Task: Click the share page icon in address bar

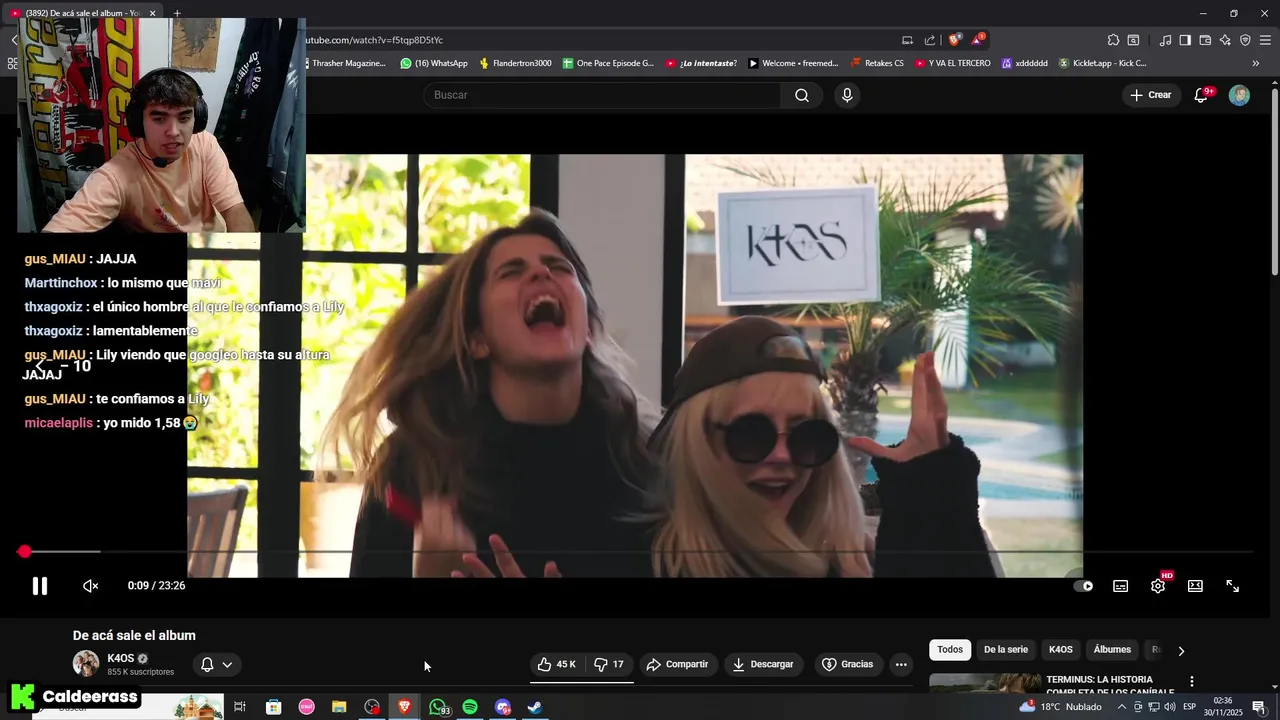Action: (x=930, y=40)
